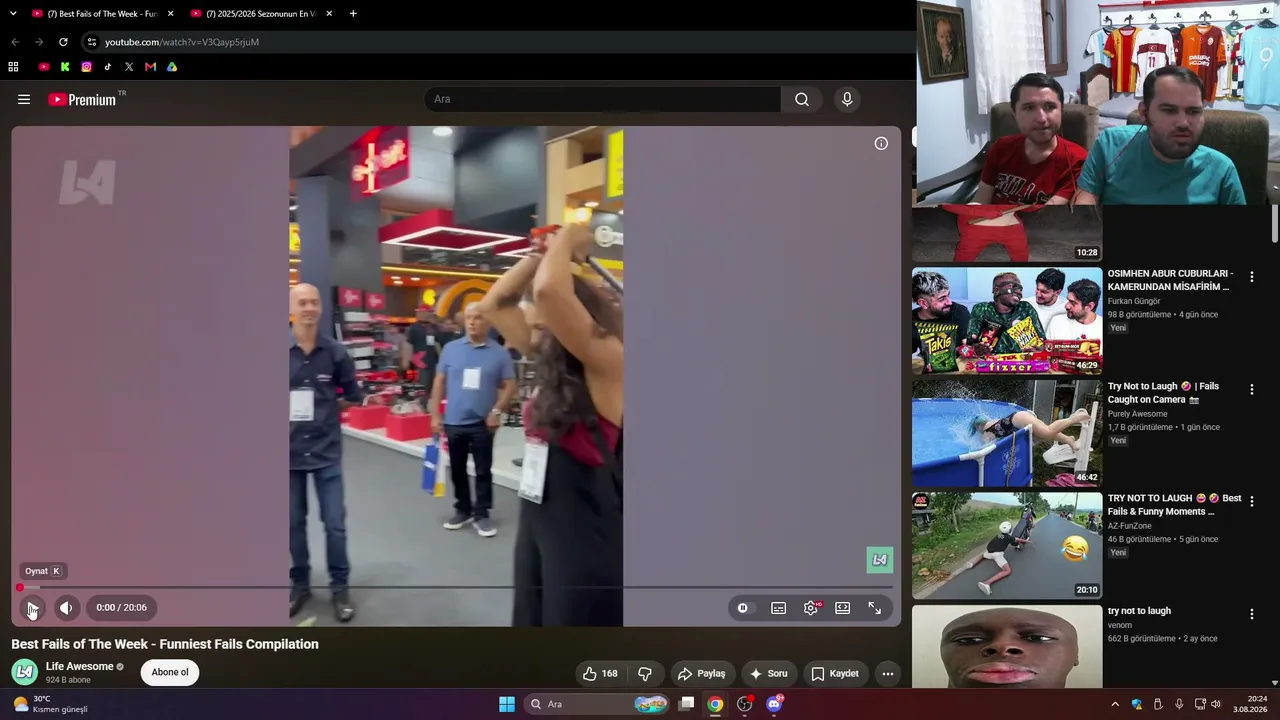Toggle autoplay switch in player
Screen dimensions: 1280x720
coord(742,608)
